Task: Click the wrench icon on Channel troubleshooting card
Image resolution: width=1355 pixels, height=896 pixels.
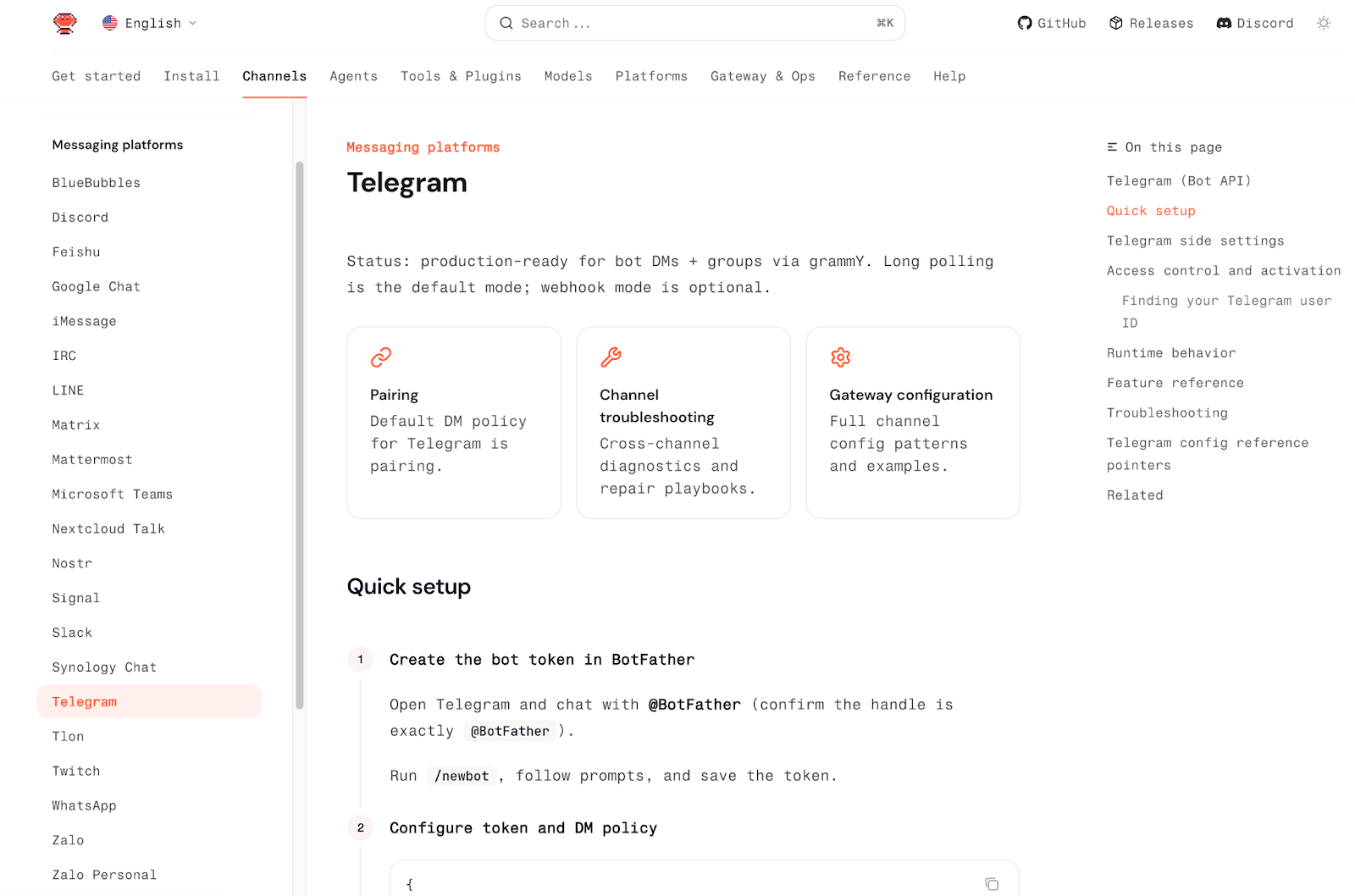Action: tap(610, 357)
